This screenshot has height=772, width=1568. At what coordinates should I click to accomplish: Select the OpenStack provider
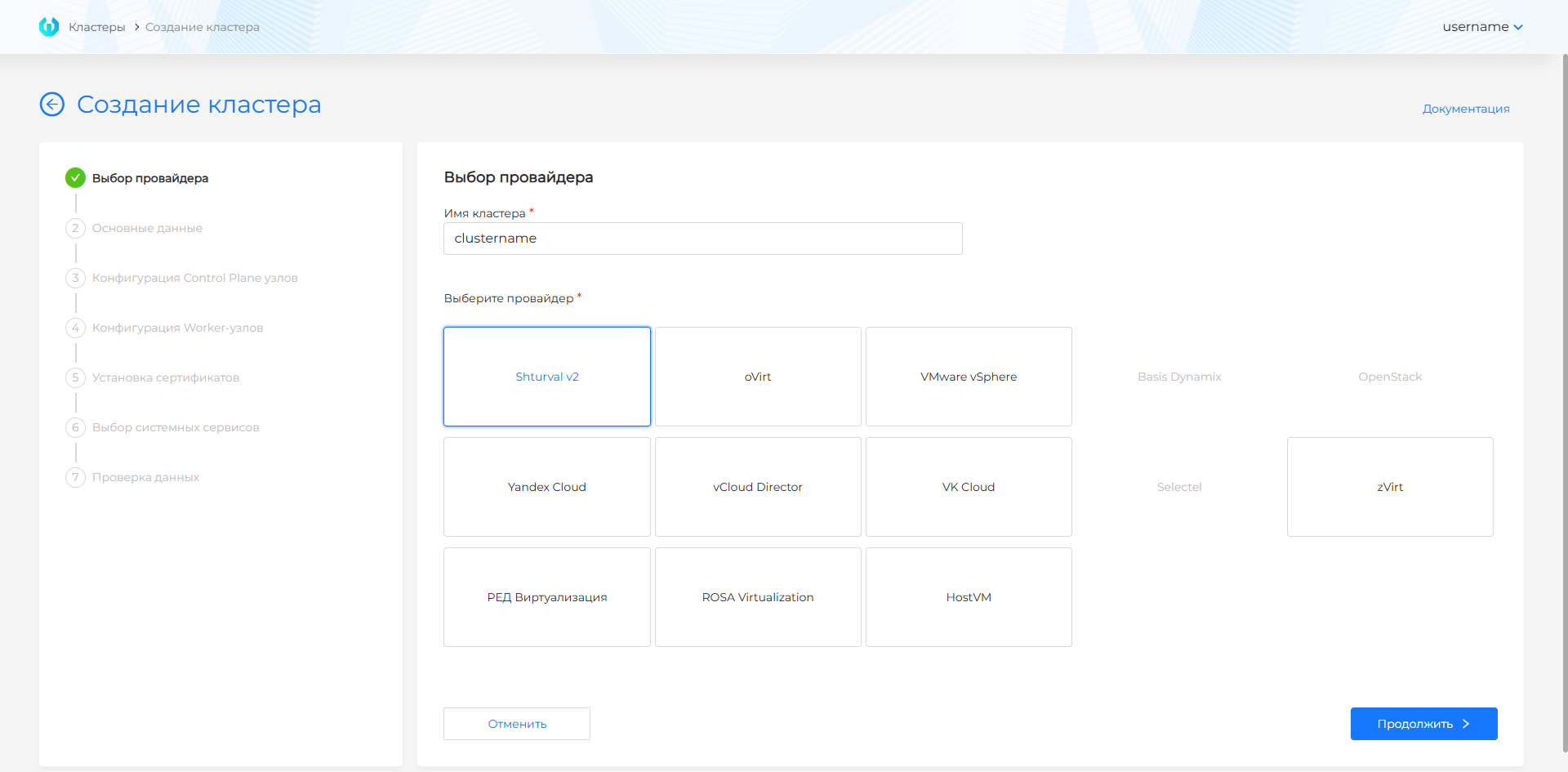[1390, 377]
